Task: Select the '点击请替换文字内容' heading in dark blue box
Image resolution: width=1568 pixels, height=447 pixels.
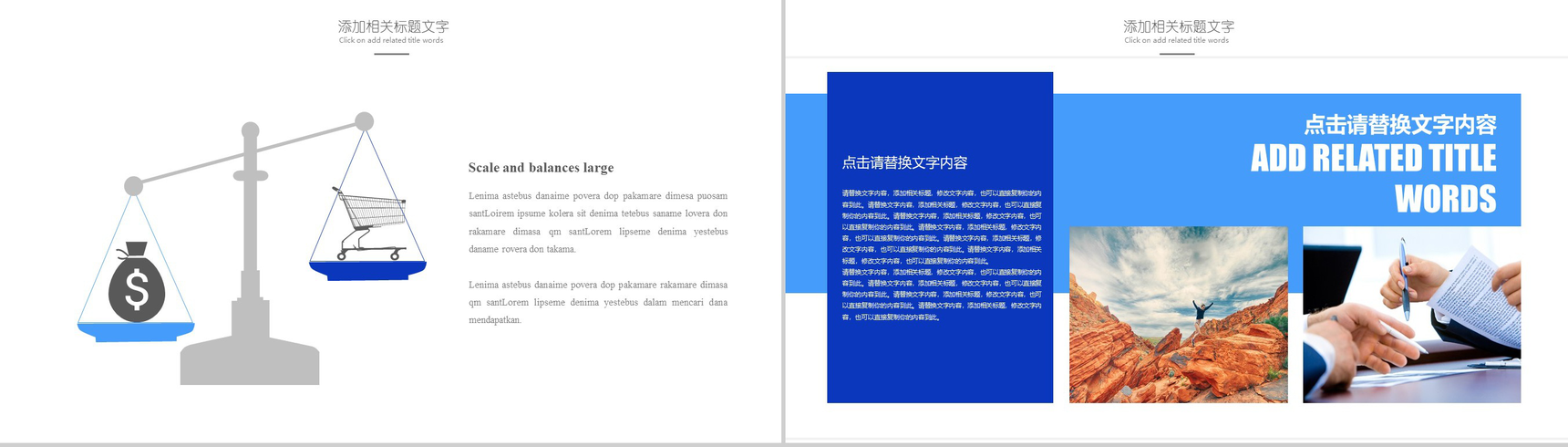Action: [x=904, y=162]
